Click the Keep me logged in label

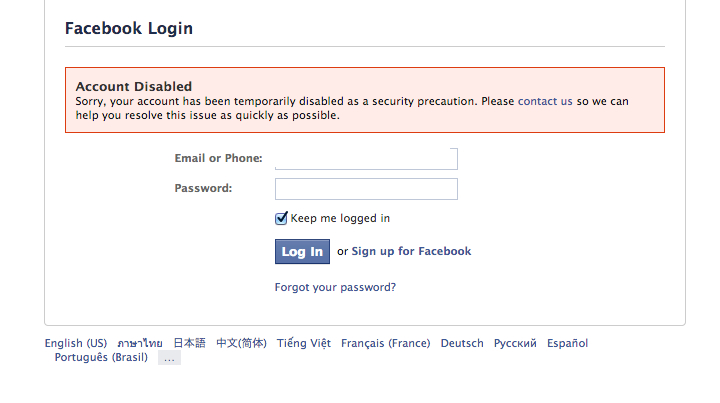(x=340, y=218)
